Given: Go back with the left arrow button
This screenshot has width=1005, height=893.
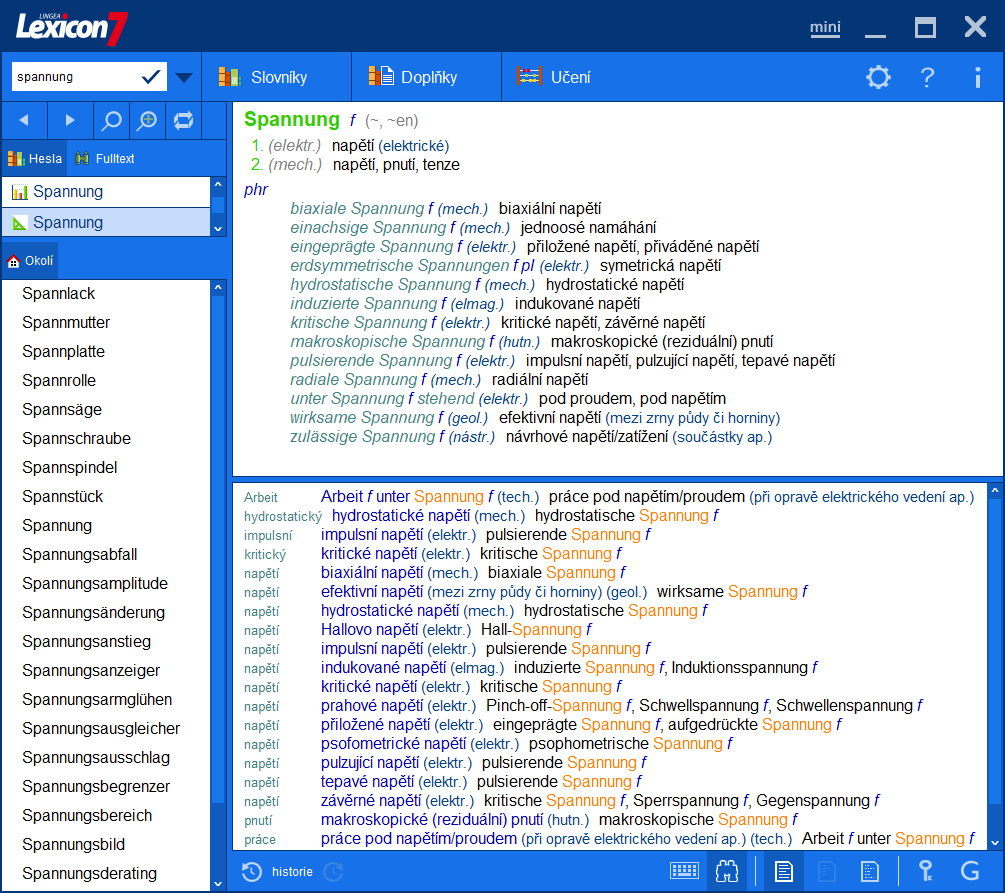Looking at the screenshot, I should click(24, 120).
